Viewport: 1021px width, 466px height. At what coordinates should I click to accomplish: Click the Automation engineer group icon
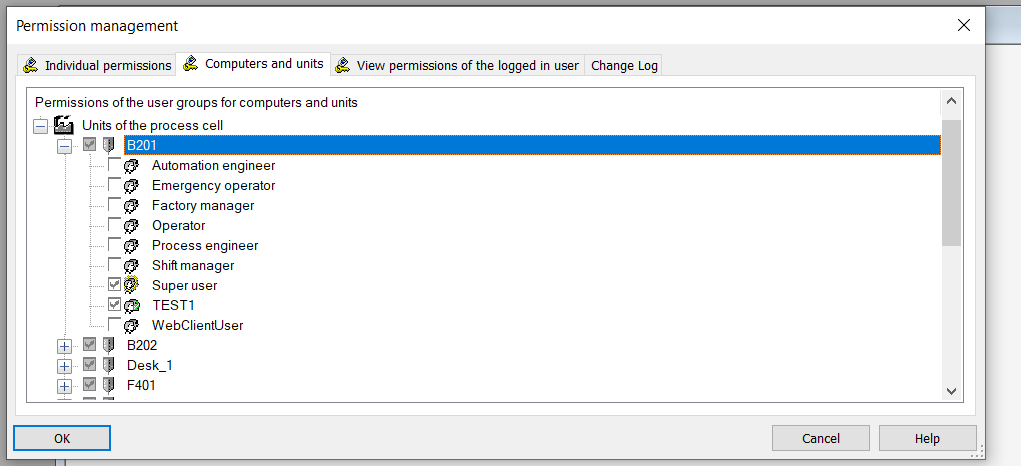(131, 166)
